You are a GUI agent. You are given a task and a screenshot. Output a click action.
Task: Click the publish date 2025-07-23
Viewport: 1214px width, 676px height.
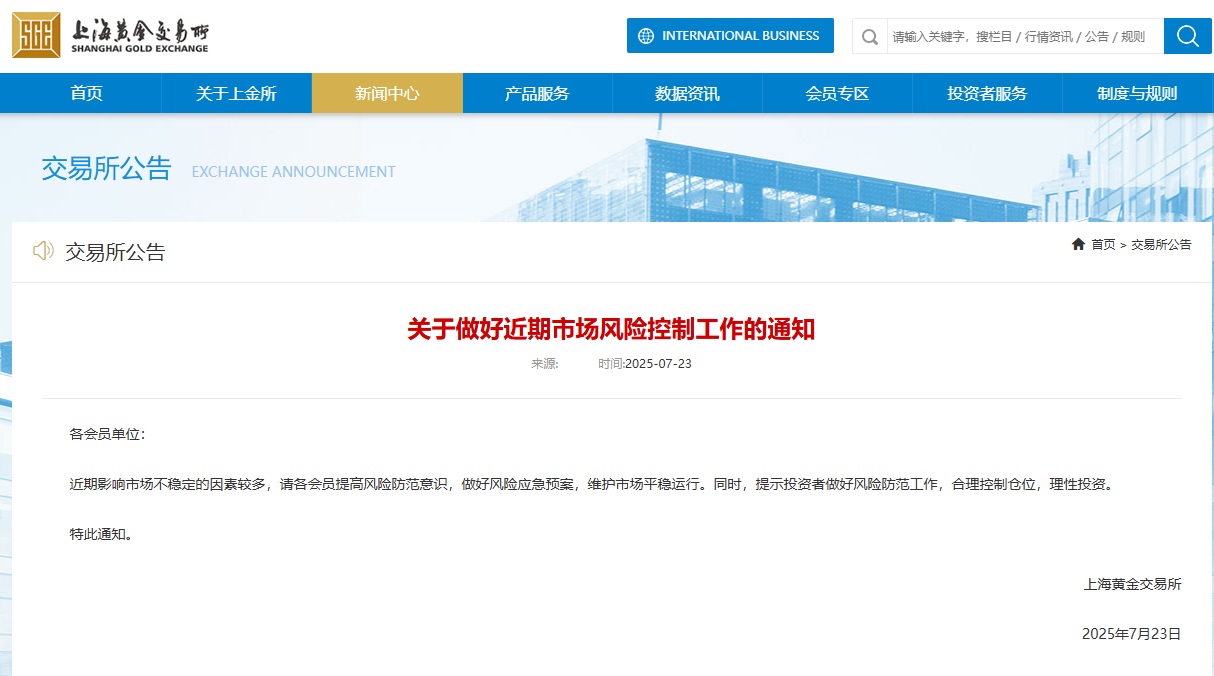click(x=658, y=364)
